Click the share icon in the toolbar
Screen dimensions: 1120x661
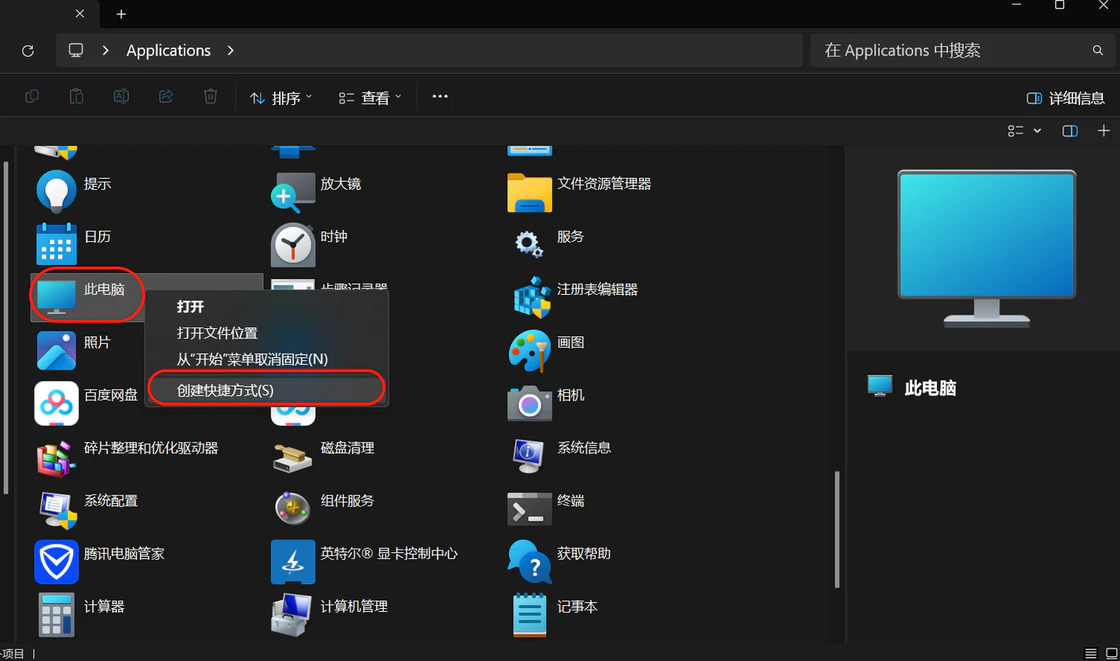(166, 96)
